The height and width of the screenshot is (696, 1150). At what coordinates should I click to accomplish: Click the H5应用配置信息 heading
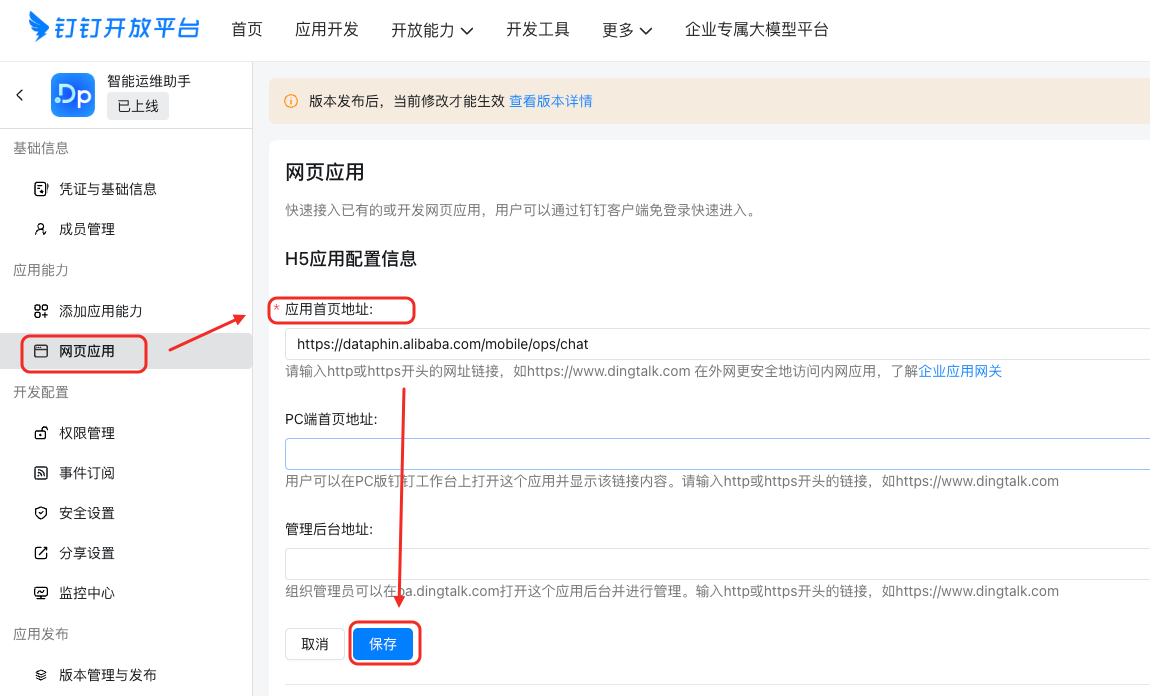click(351, 259)
